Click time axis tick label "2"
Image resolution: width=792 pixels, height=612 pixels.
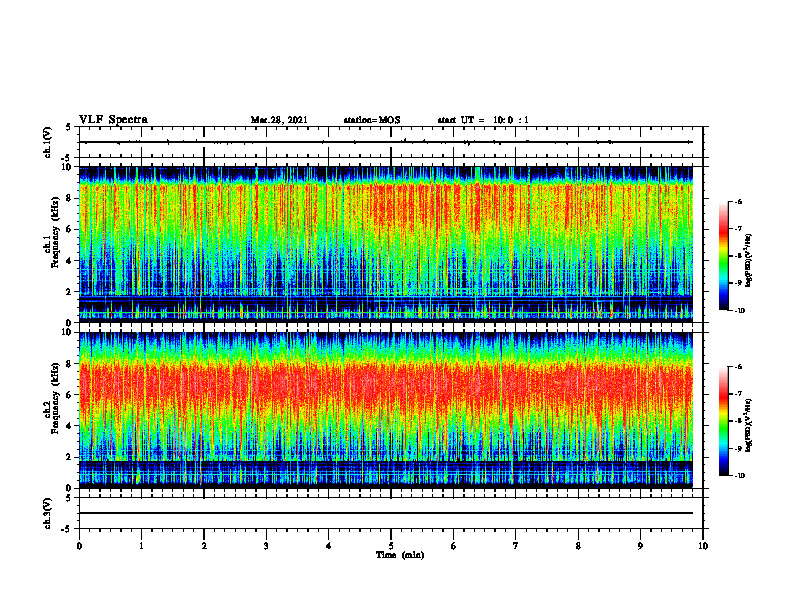point(204,546)
